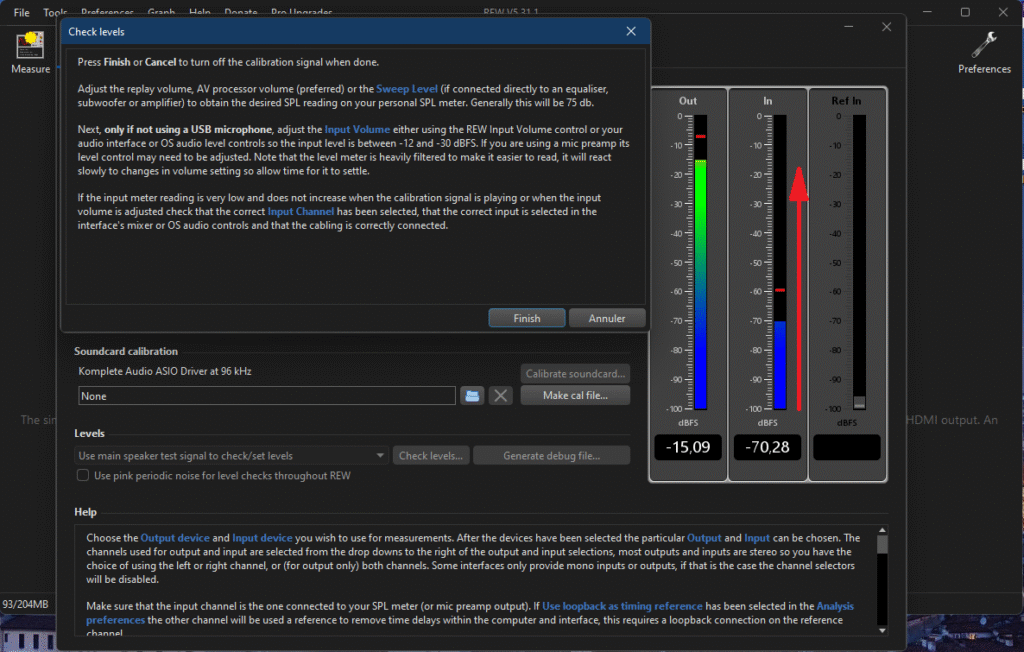Click Finish in the Check levels dialog
The image size is (1024, 652).
point(527,319)
